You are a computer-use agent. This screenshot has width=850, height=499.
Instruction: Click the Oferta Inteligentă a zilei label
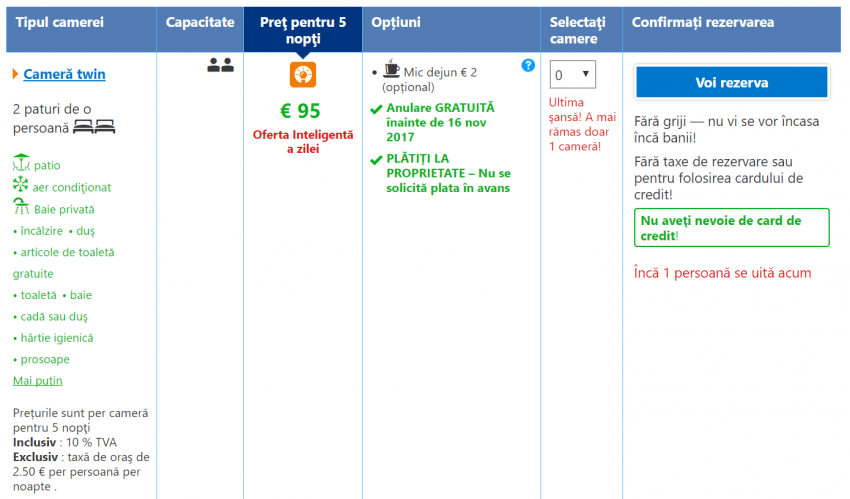[302, 141]
